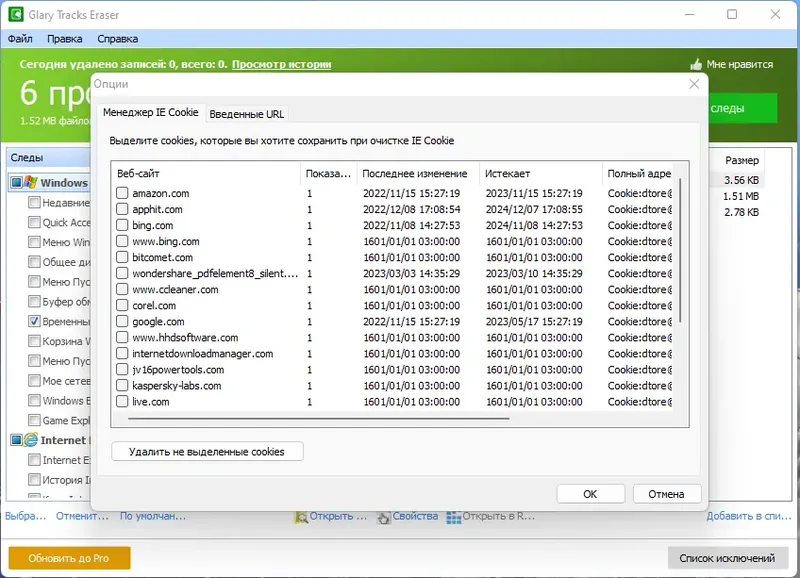The width and height of the screenshot is (800, 578).
Task: Click the Glary Tracks Eraser app icon
Action: (16, 14)
